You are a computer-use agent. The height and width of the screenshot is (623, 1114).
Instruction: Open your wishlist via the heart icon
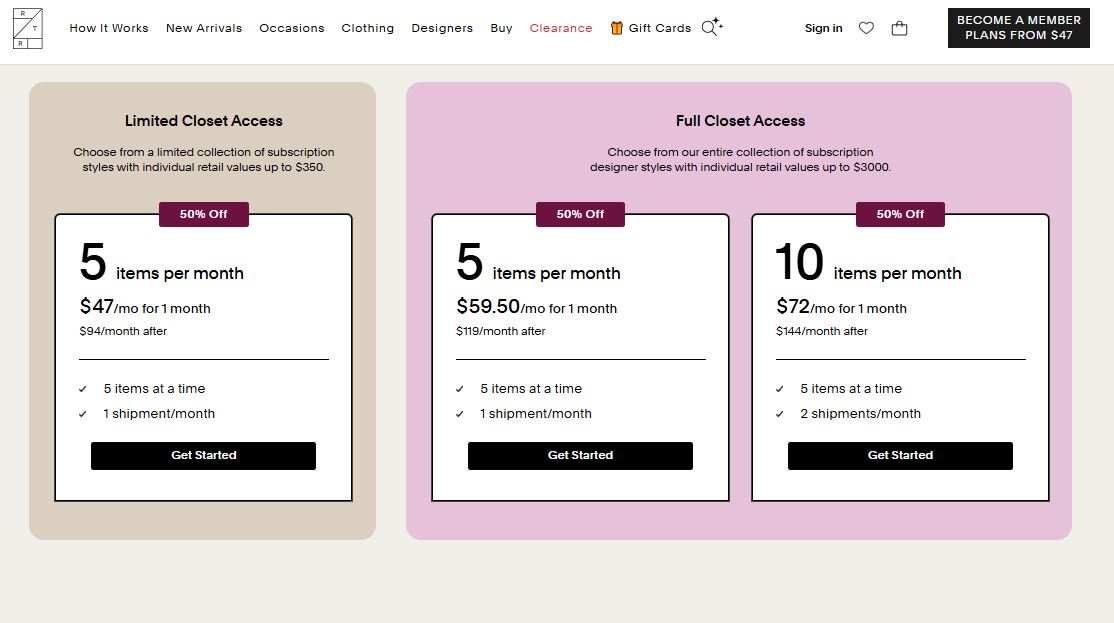(x=866, y=28)
